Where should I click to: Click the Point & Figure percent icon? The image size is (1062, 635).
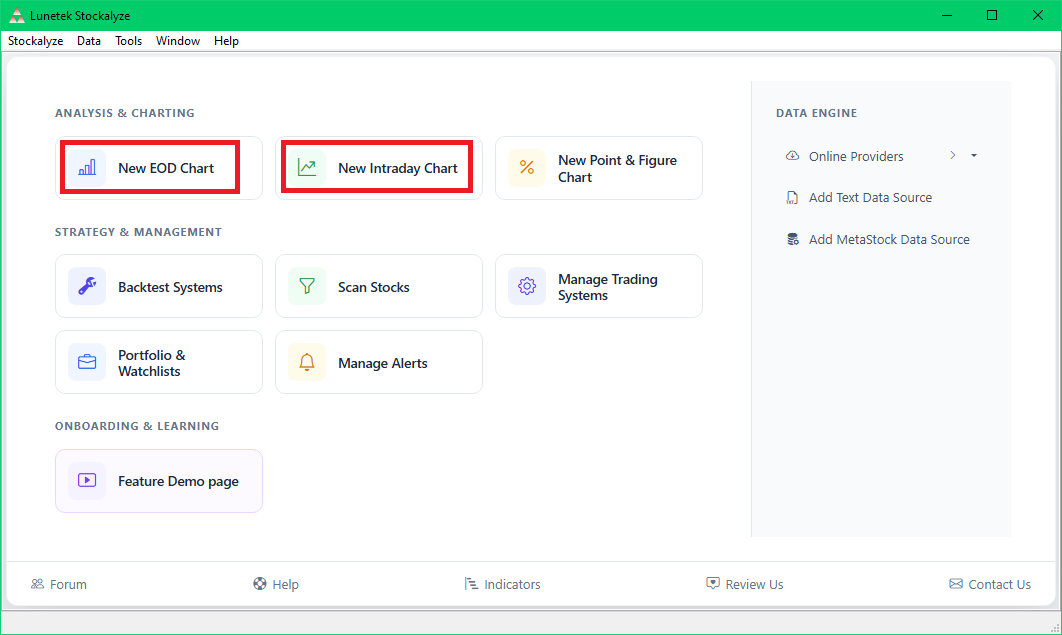click(527, 168)
